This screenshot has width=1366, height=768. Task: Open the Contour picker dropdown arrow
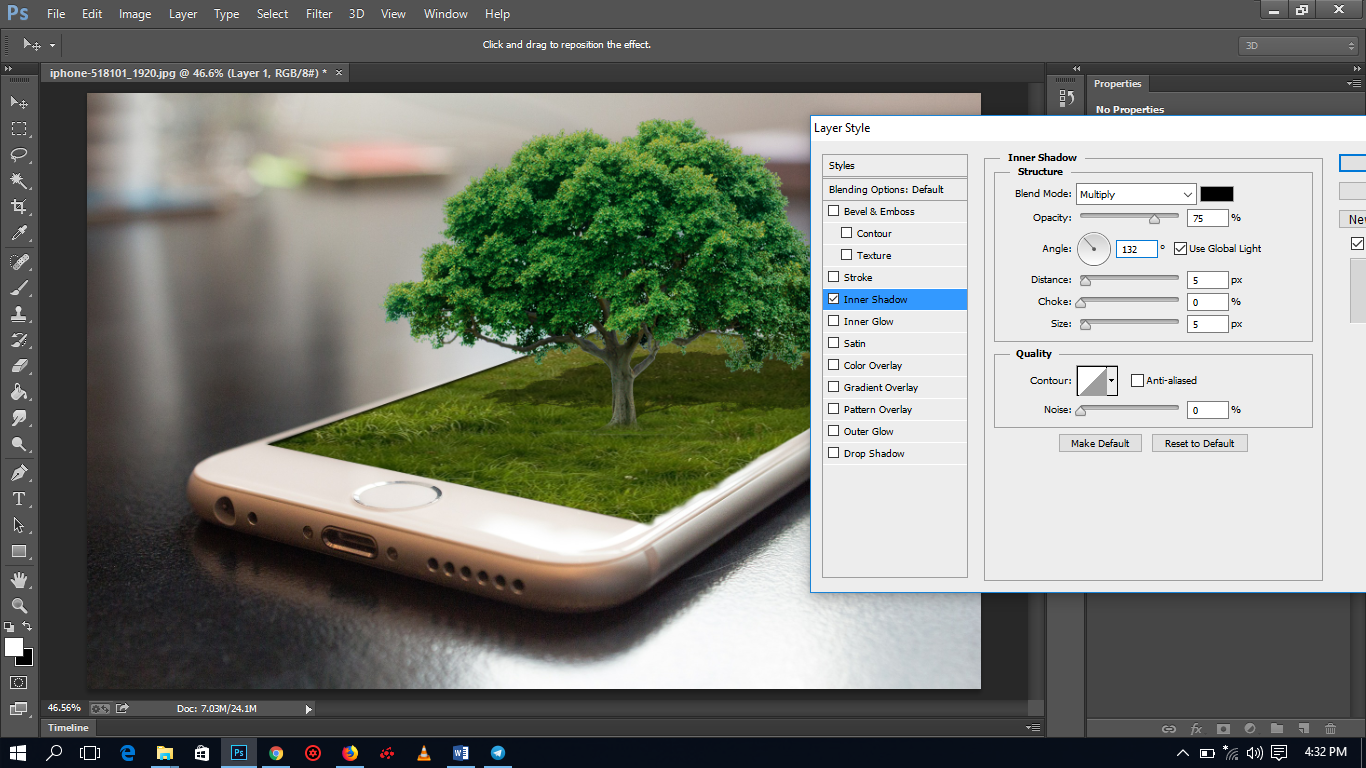pyautogui.click(x=1112, y=380)
